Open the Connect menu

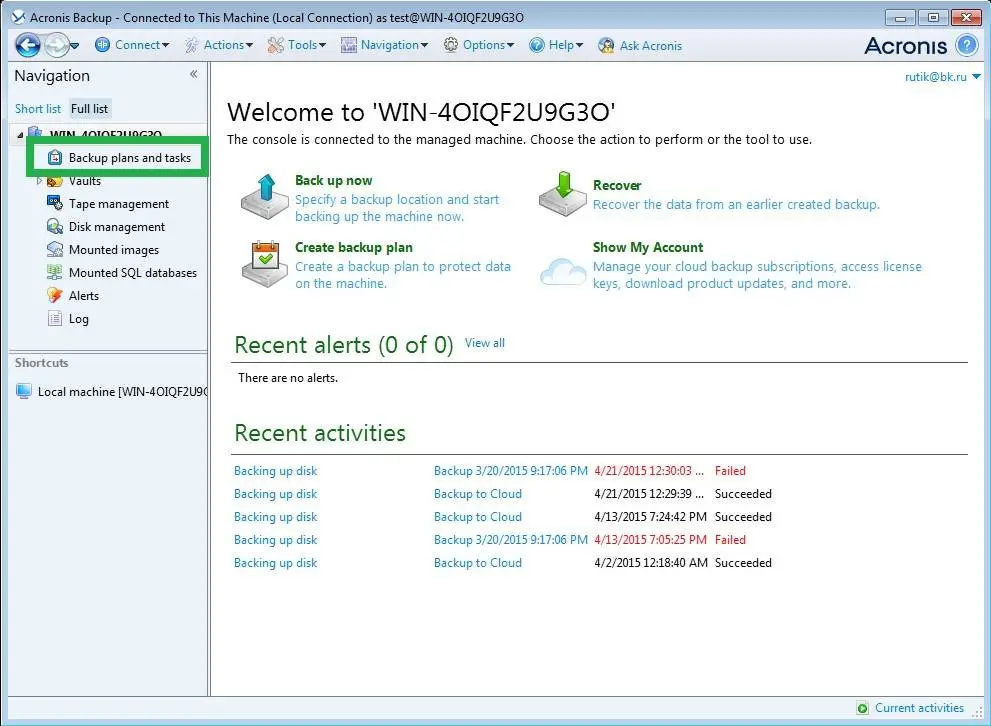coord(132,45)
